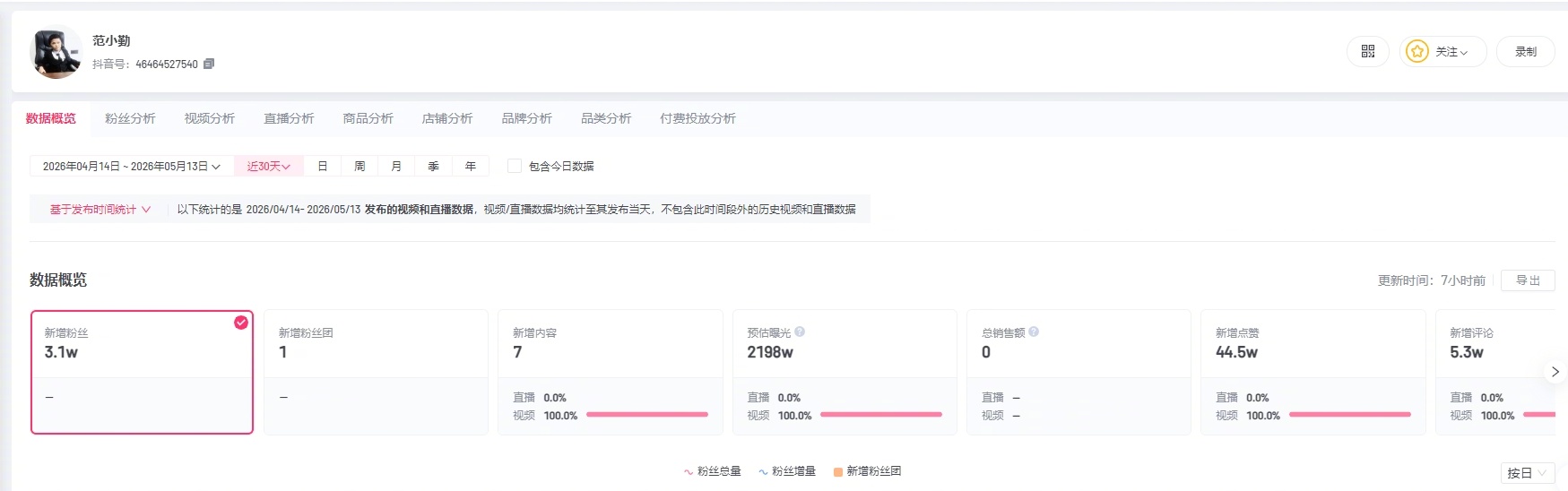Toggle the orange 新增粉丝团 legend swatch
The image size is (1568, 491).
click(837, 472)
